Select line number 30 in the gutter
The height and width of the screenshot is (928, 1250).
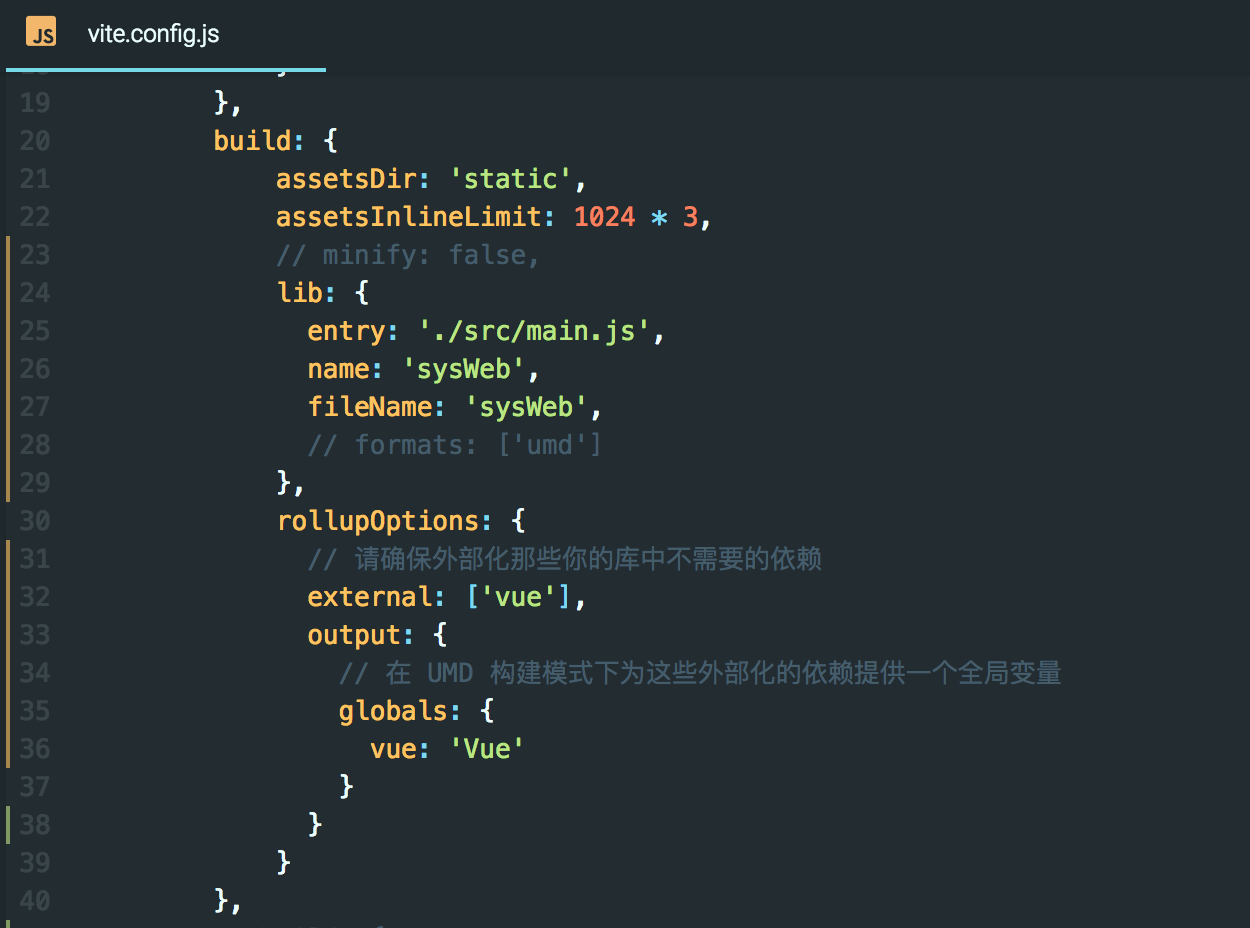(x=33, y=520)
